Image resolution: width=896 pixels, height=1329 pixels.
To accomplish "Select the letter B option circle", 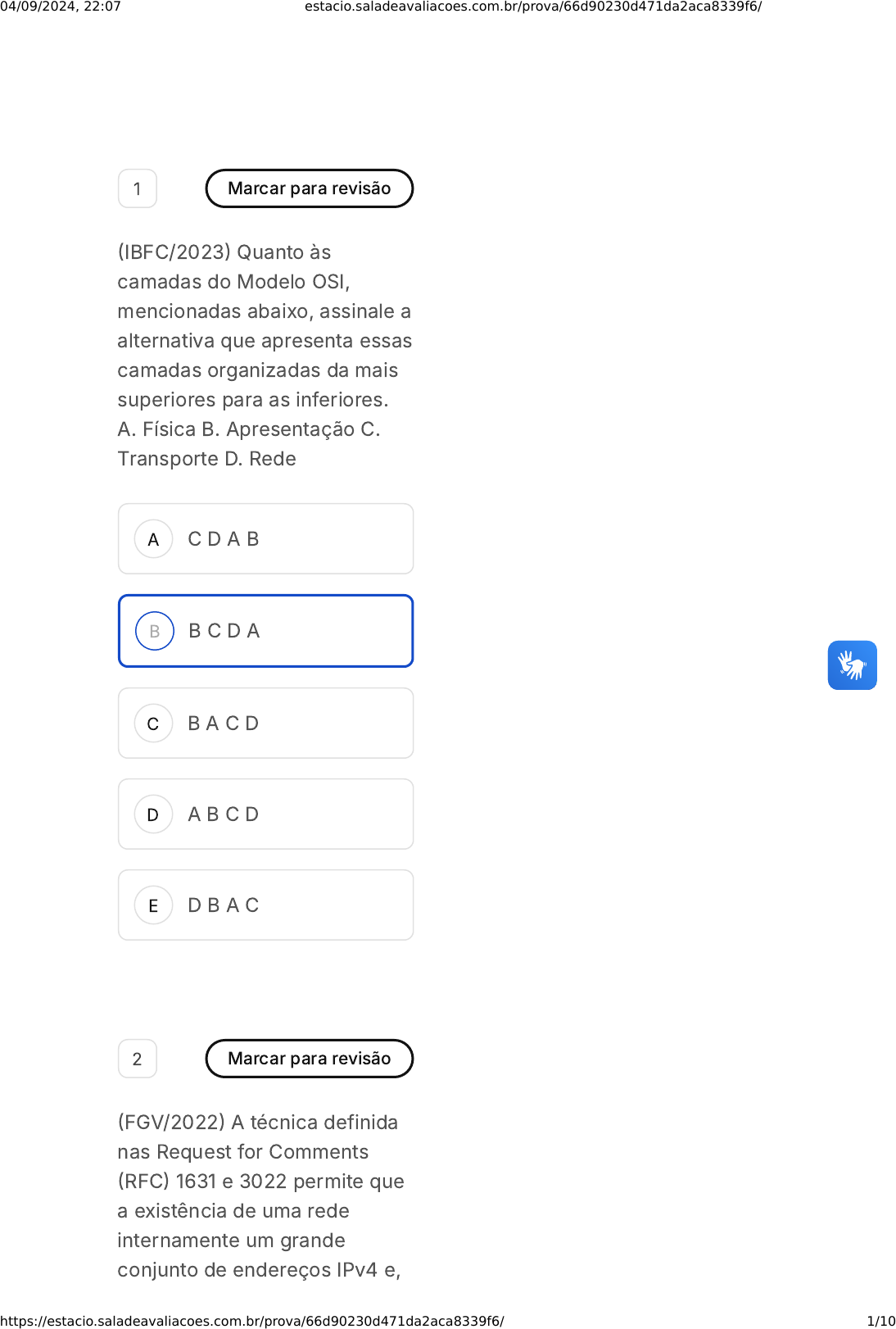I will tap(155, 631).
